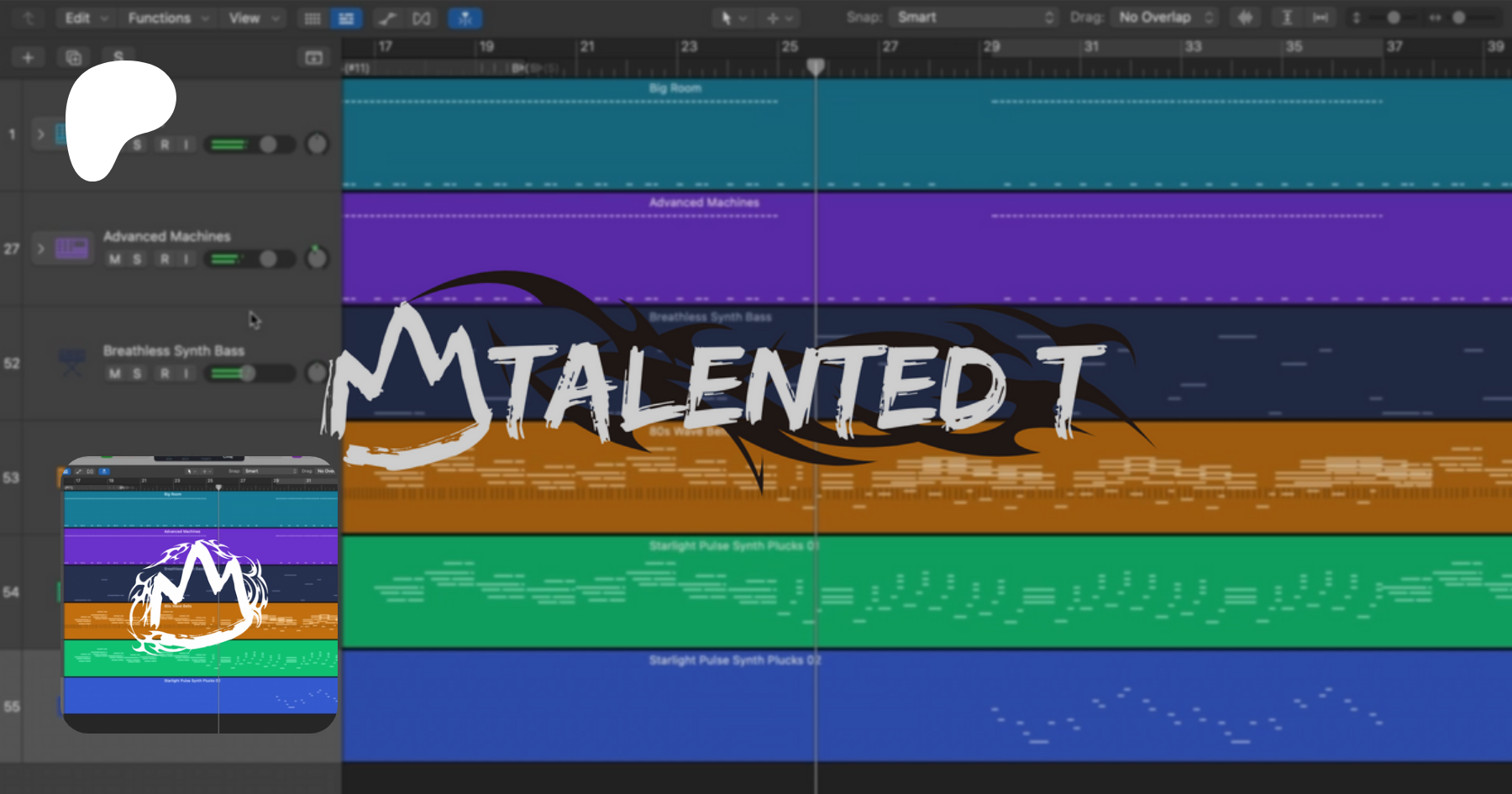The image size is (1512, 794).
Task: Mute the Advanced Machines track
Action: pos(115,260)
